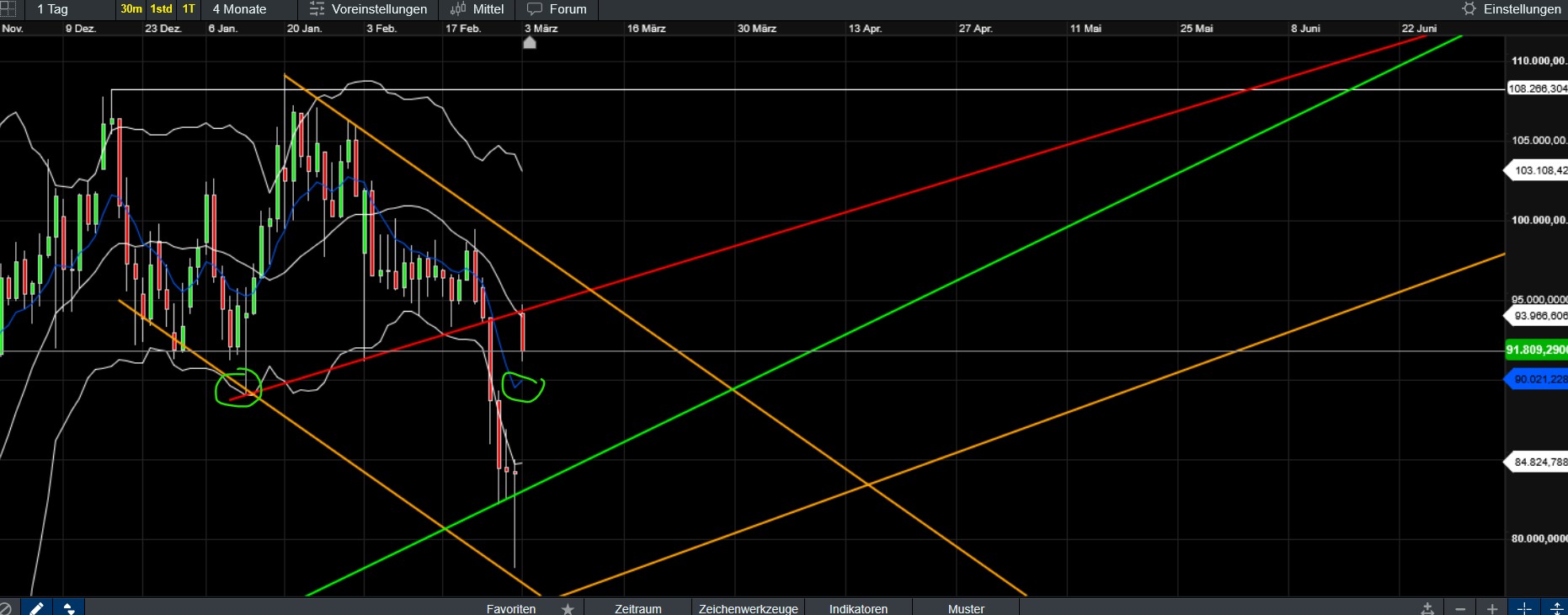Toggle the crosshair cursor icon
Screen dimensions: 1568x615
click(1524, 608)
